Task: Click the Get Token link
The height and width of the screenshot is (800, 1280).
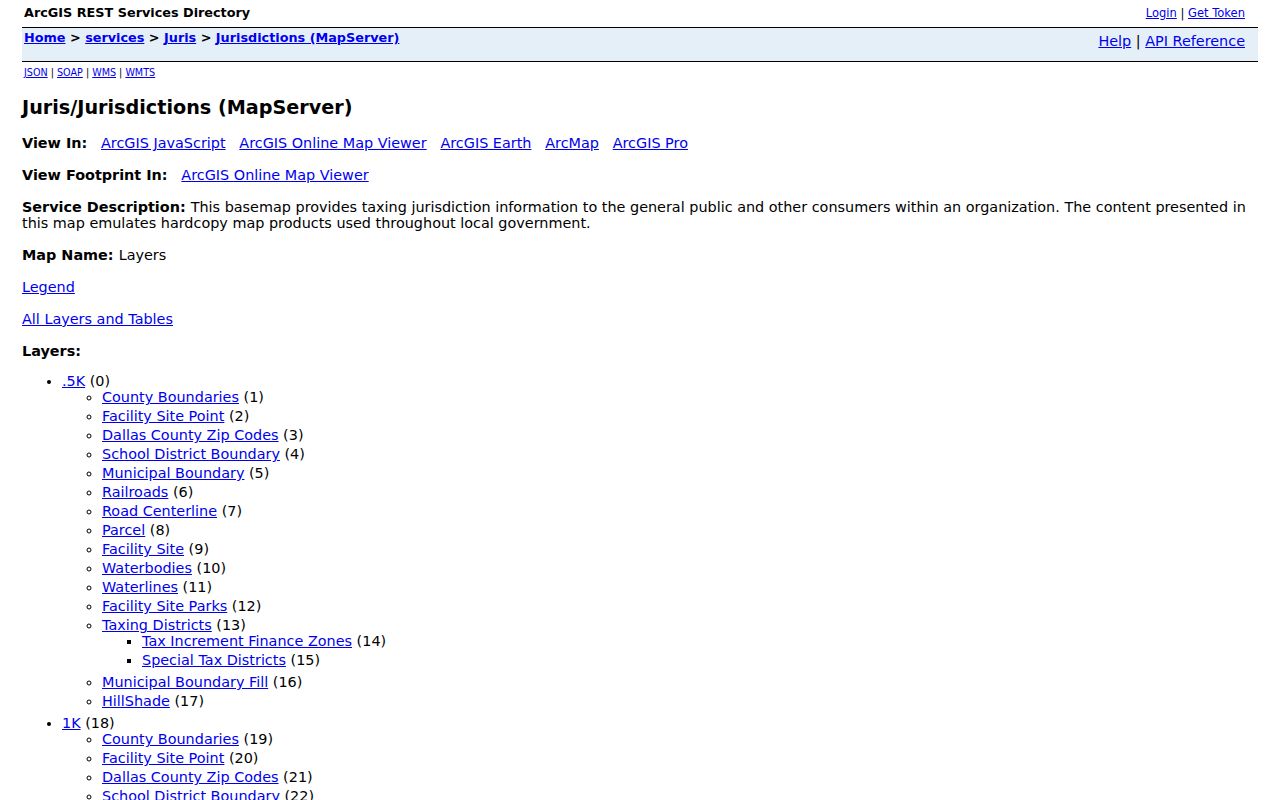Action: [1216, 13]
